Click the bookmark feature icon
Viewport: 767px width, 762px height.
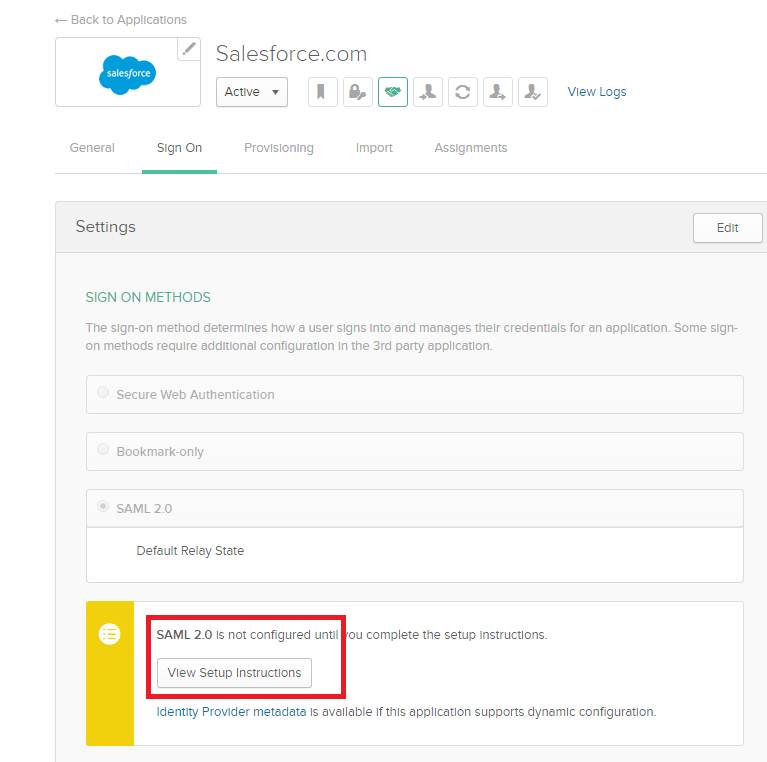point(322,92)
